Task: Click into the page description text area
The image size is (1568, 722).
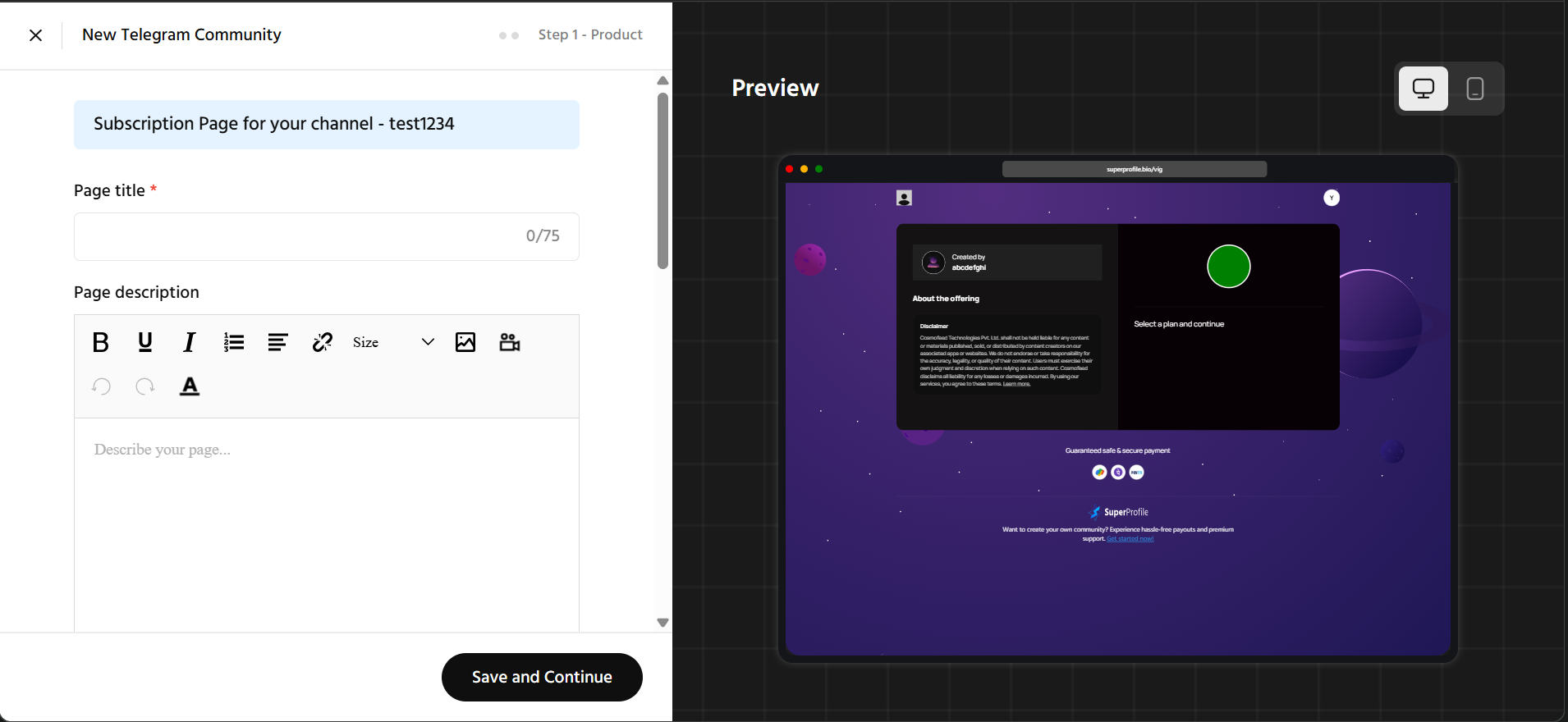Action: pos(326,525)
